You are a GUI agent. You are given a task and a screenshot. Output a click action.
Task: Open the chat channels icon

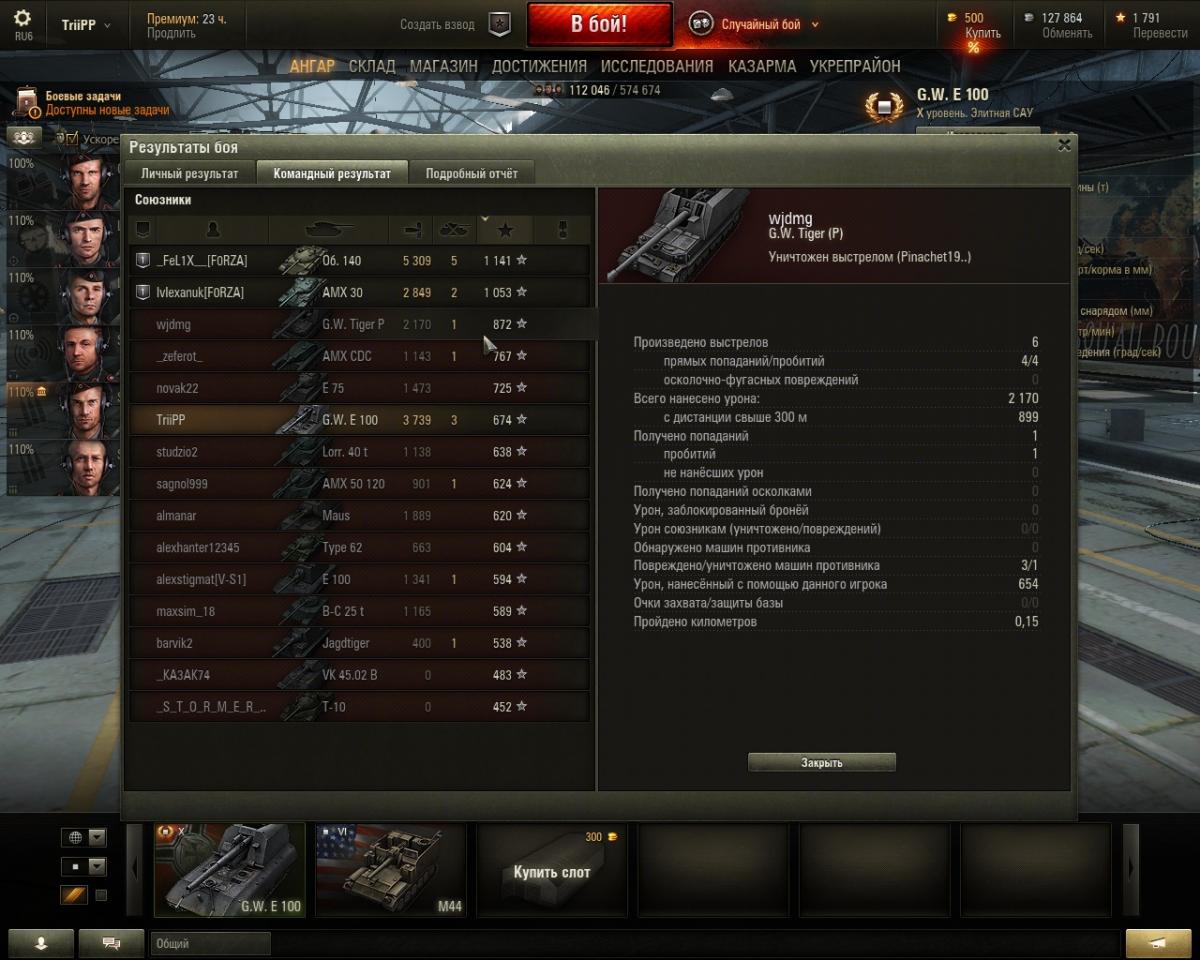tap(111, 942)
